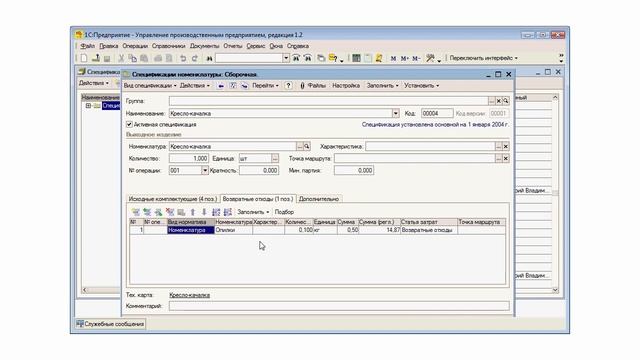The width and height of the screenshot is (640, 360).
Task: Click Действия dropdown in background list window
Action: pyautogui.click(x=94, y=83)
